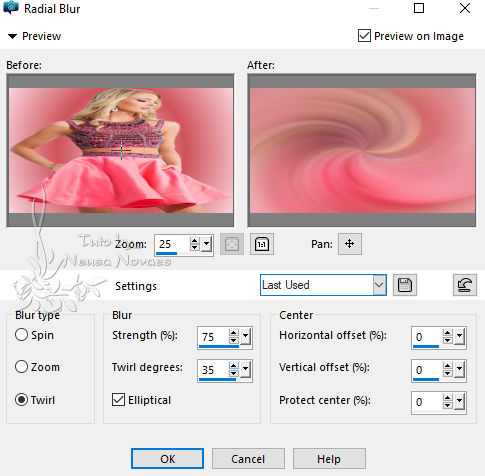Click the Pan crosshair button
This screenshot has width=485, height=476.
(x=350, y=244)
